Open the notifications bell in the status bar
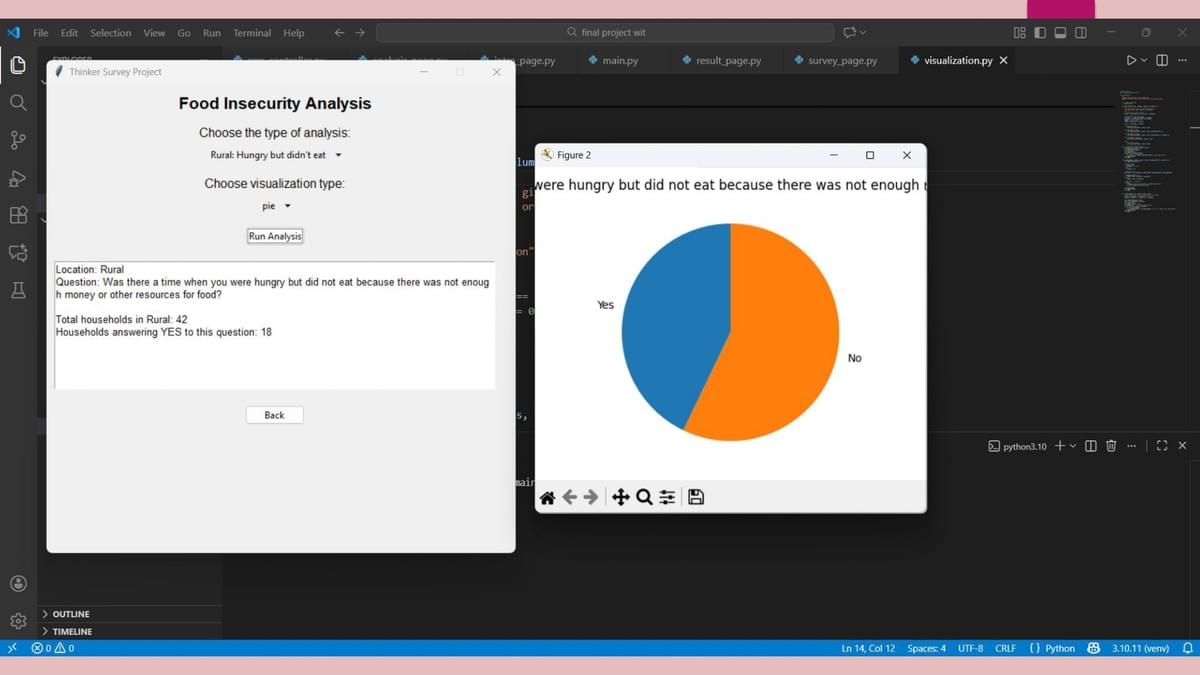 (1188, 648)
